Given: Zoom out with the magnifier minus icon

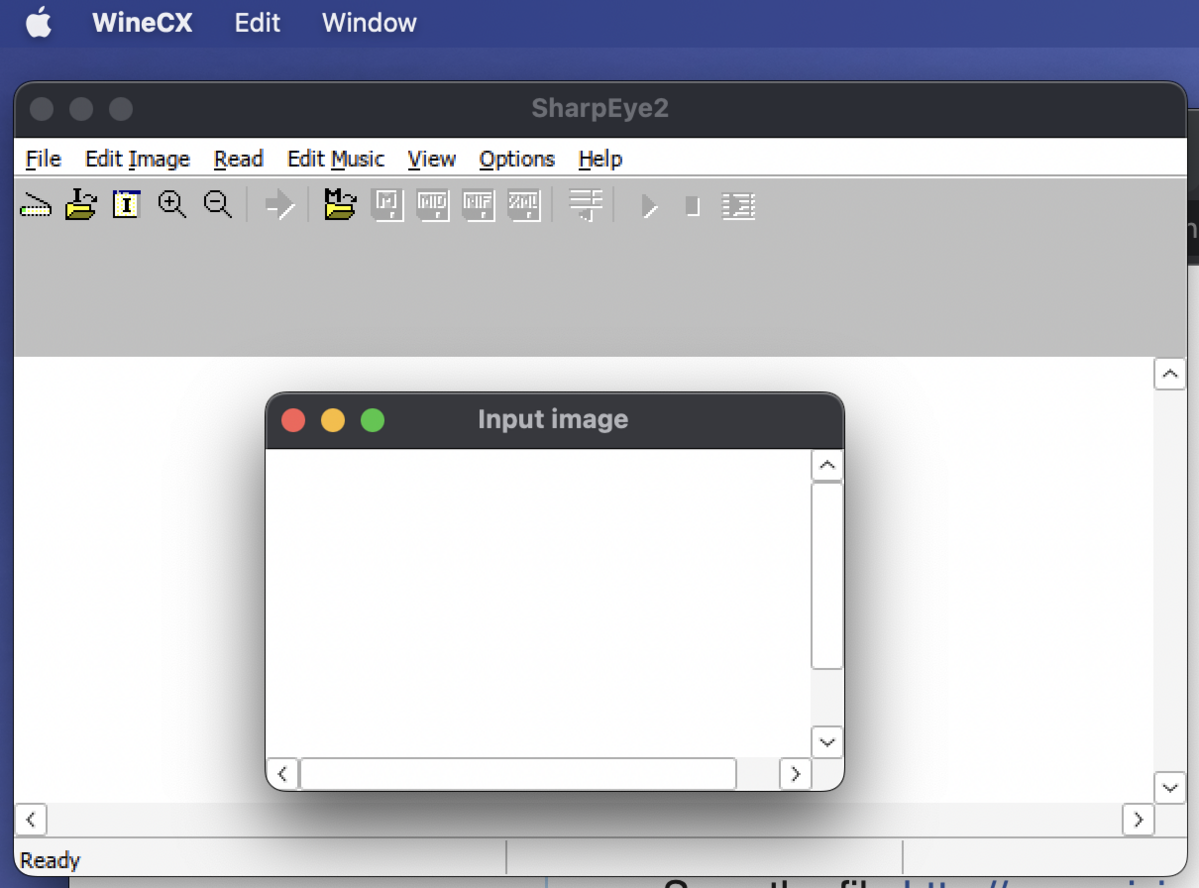Looking at the screenshot, I should pyautogui.click(x=217, y=205).
